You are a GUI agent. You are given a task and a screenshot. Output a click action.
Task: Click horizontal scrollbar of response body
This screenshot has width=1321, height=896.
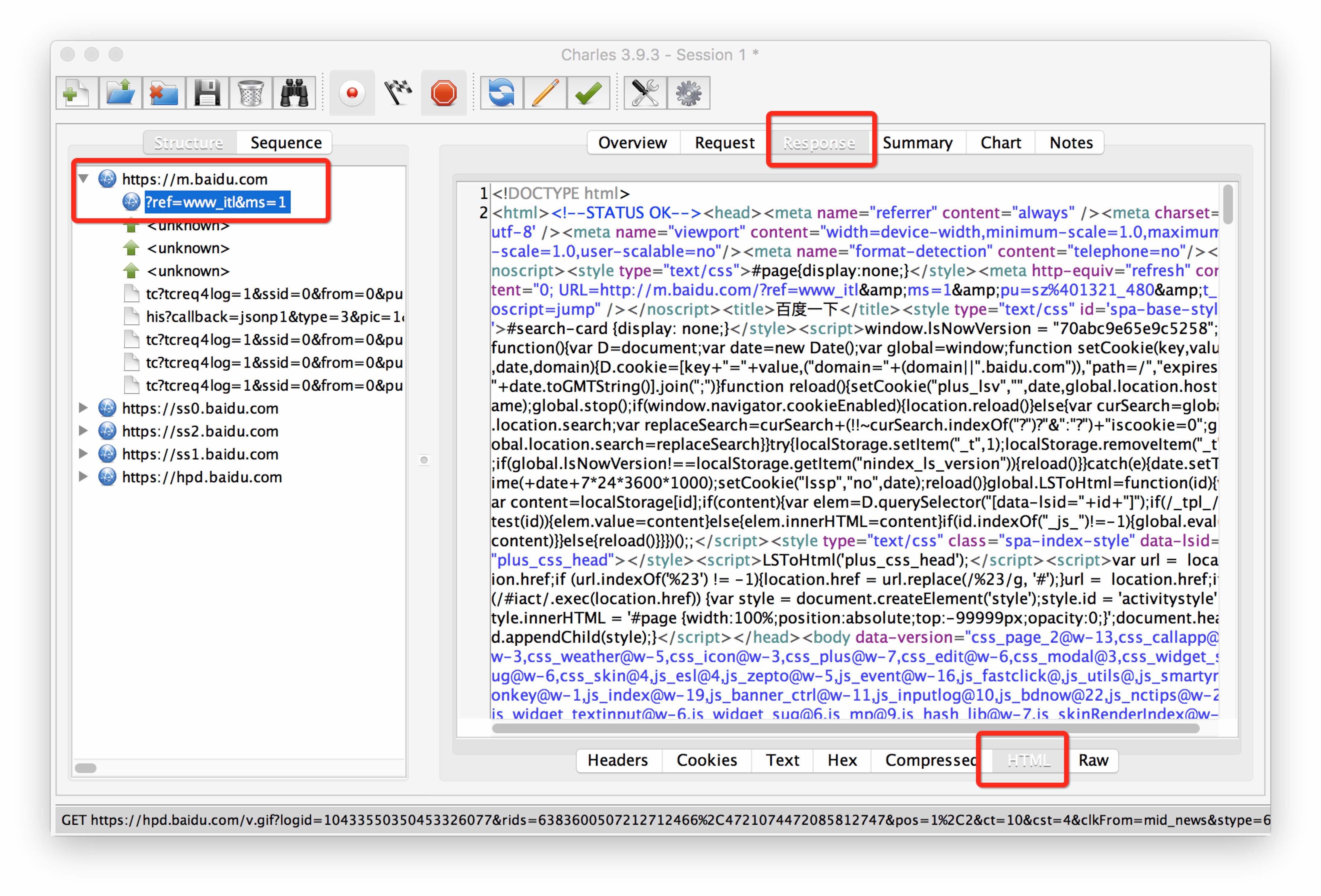[846, 728]
